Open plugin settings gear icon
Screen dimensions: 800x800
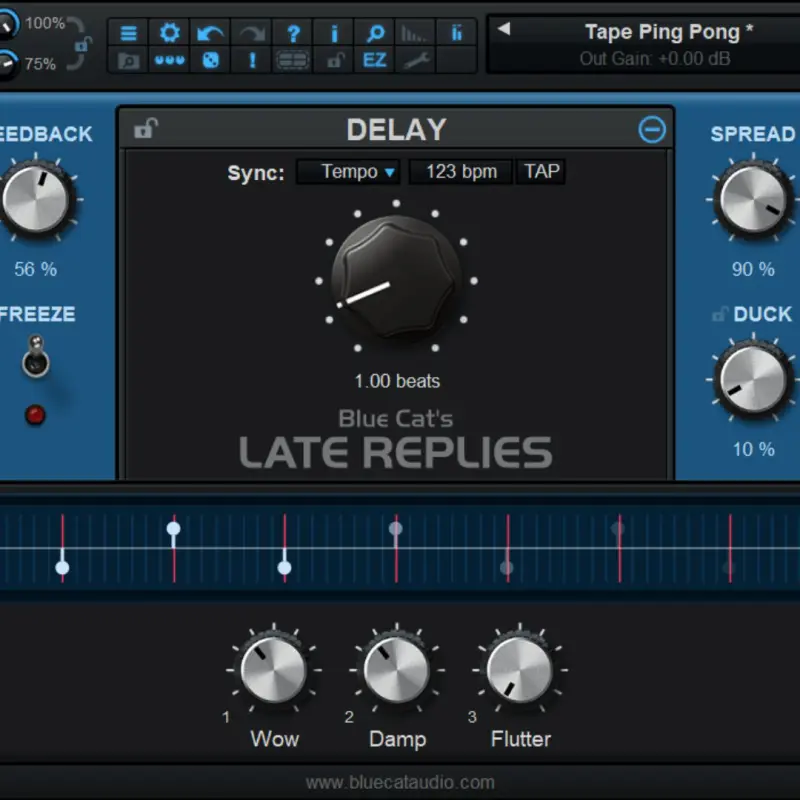pos(169,33)
